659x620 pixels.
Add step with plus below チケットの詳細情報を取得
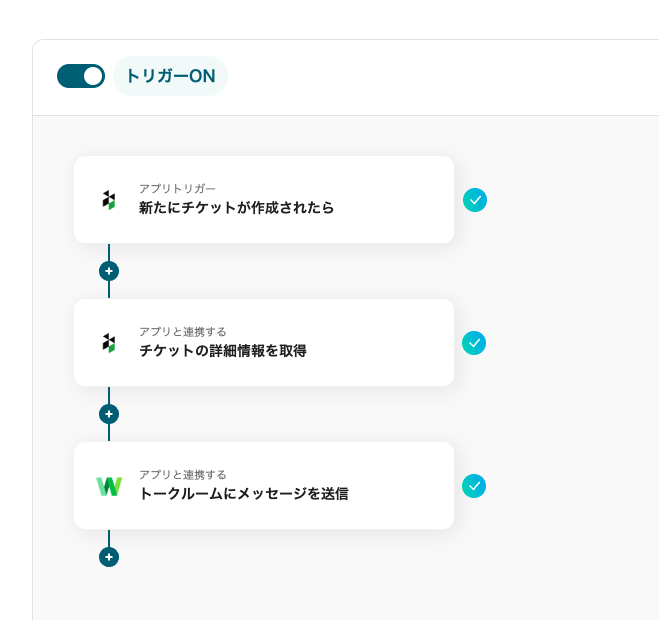[109, 414]
